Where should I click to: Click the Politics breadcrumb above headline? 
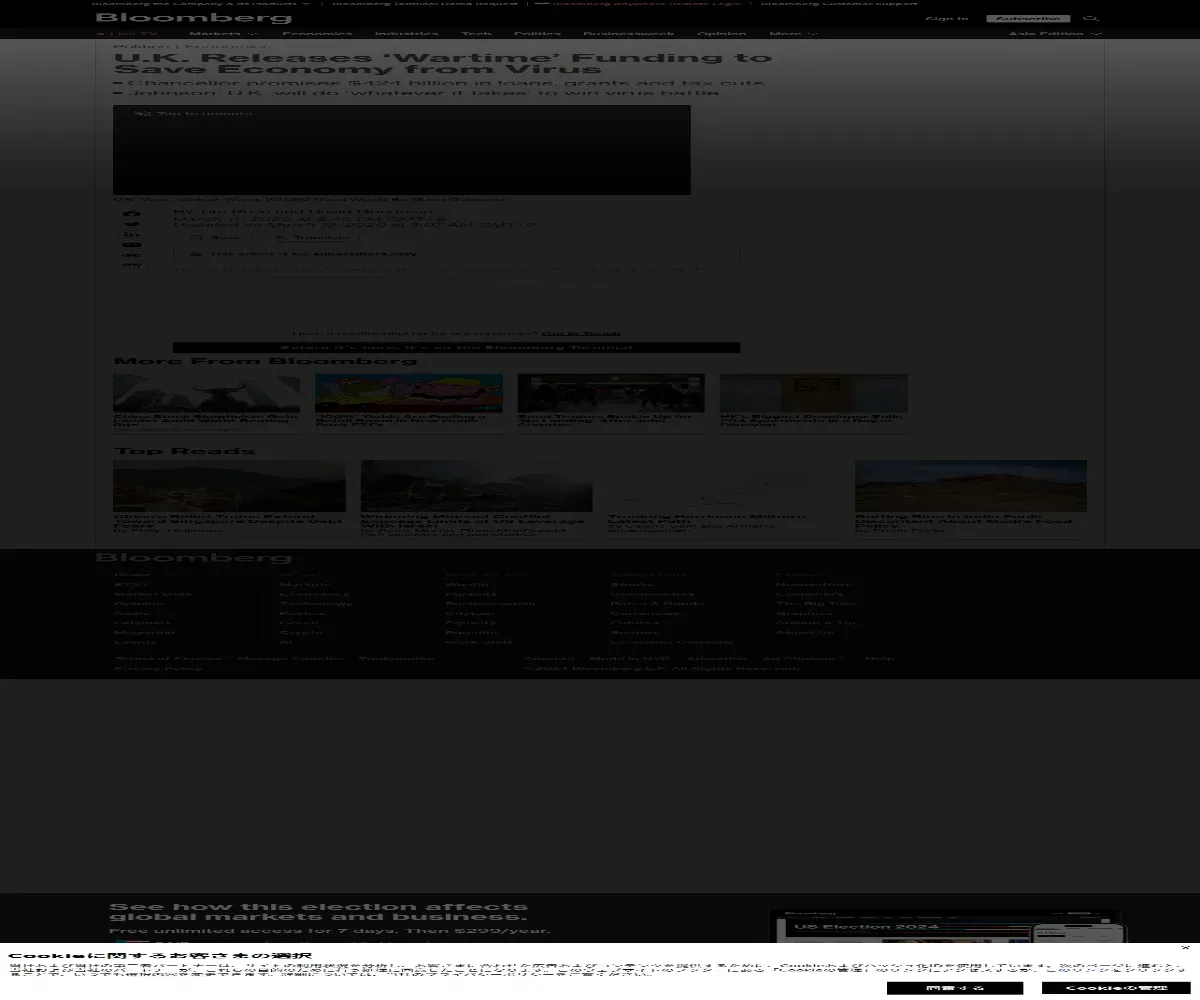(141, 46)
